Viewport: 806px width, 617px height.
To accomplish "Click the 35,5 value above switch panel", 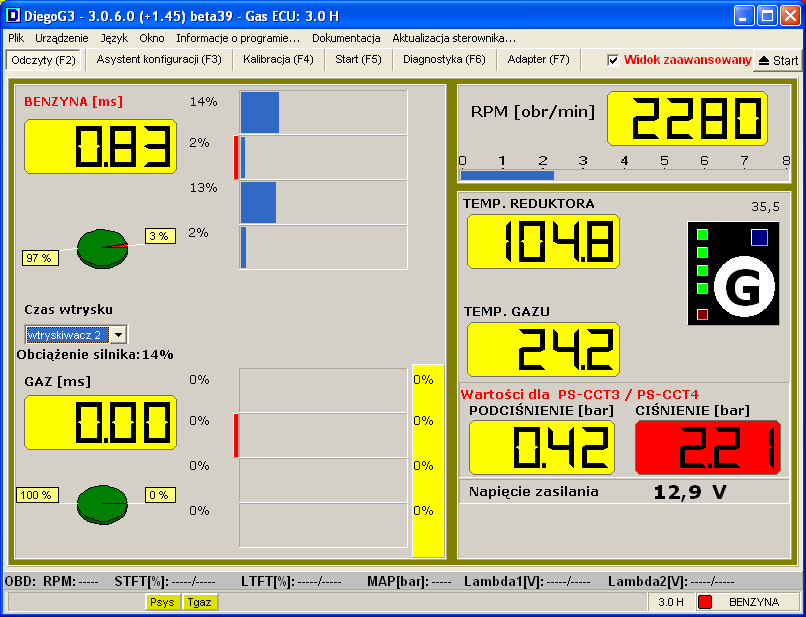I will click(765, 207).
